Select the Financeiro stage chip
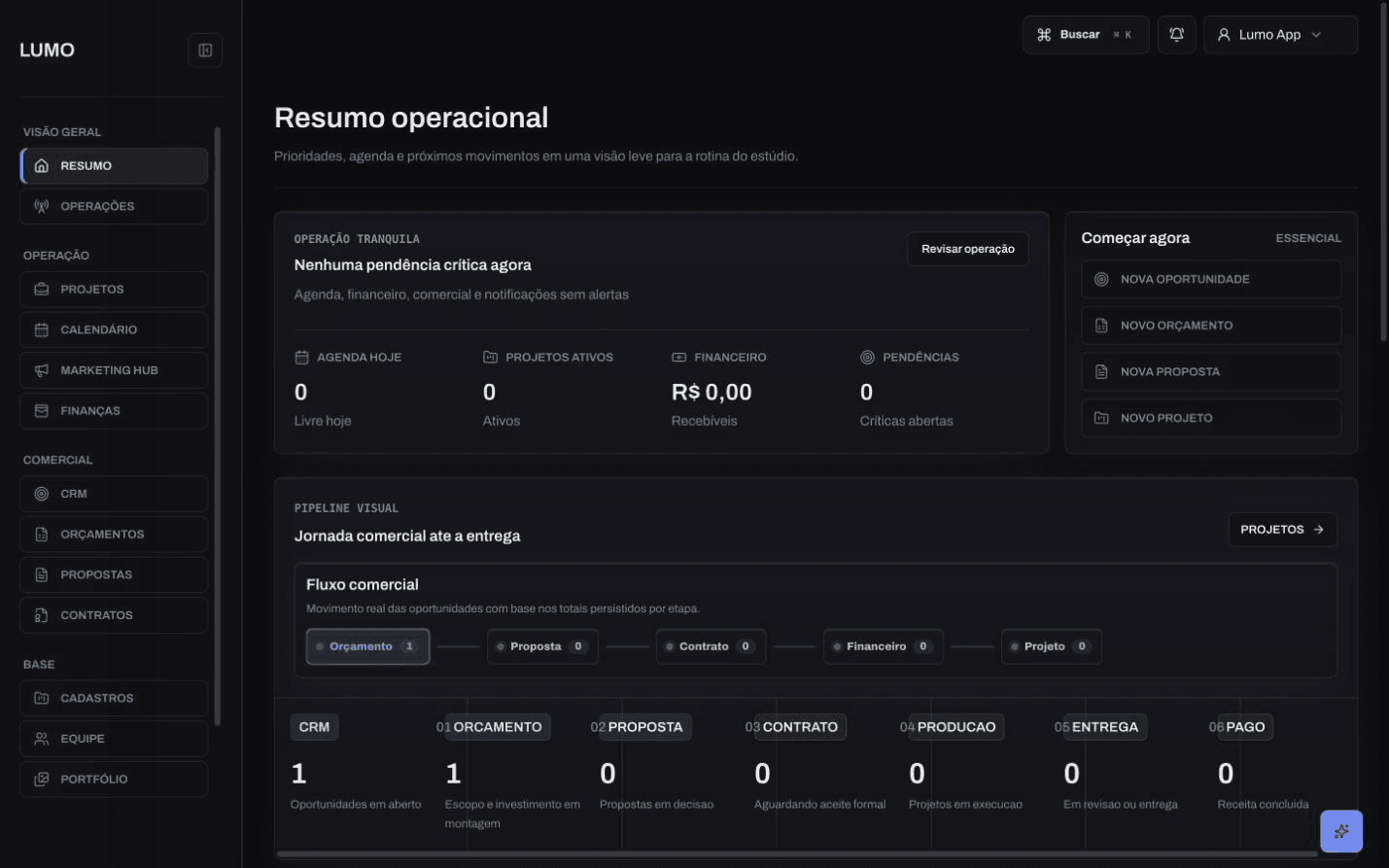 884,647
